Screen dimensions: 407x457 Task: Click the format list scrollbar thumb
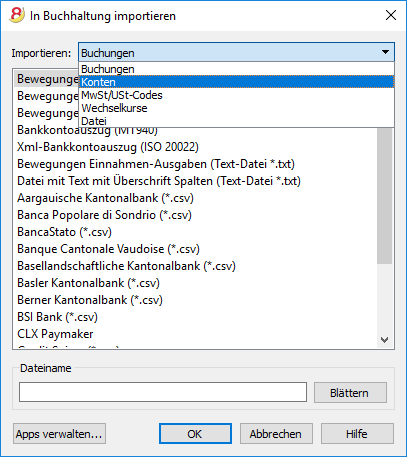(x=385, y=196)
